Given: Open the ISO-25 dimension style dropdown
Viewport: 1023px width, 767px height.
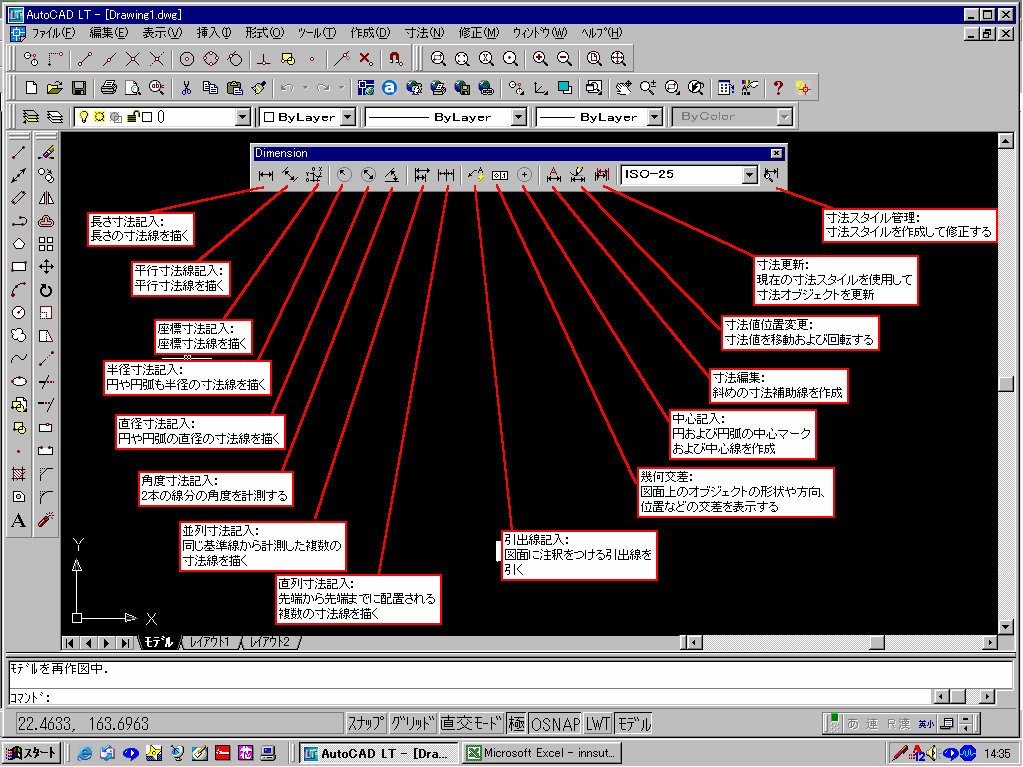Looking at the screenshot, I should click(750, 175).
